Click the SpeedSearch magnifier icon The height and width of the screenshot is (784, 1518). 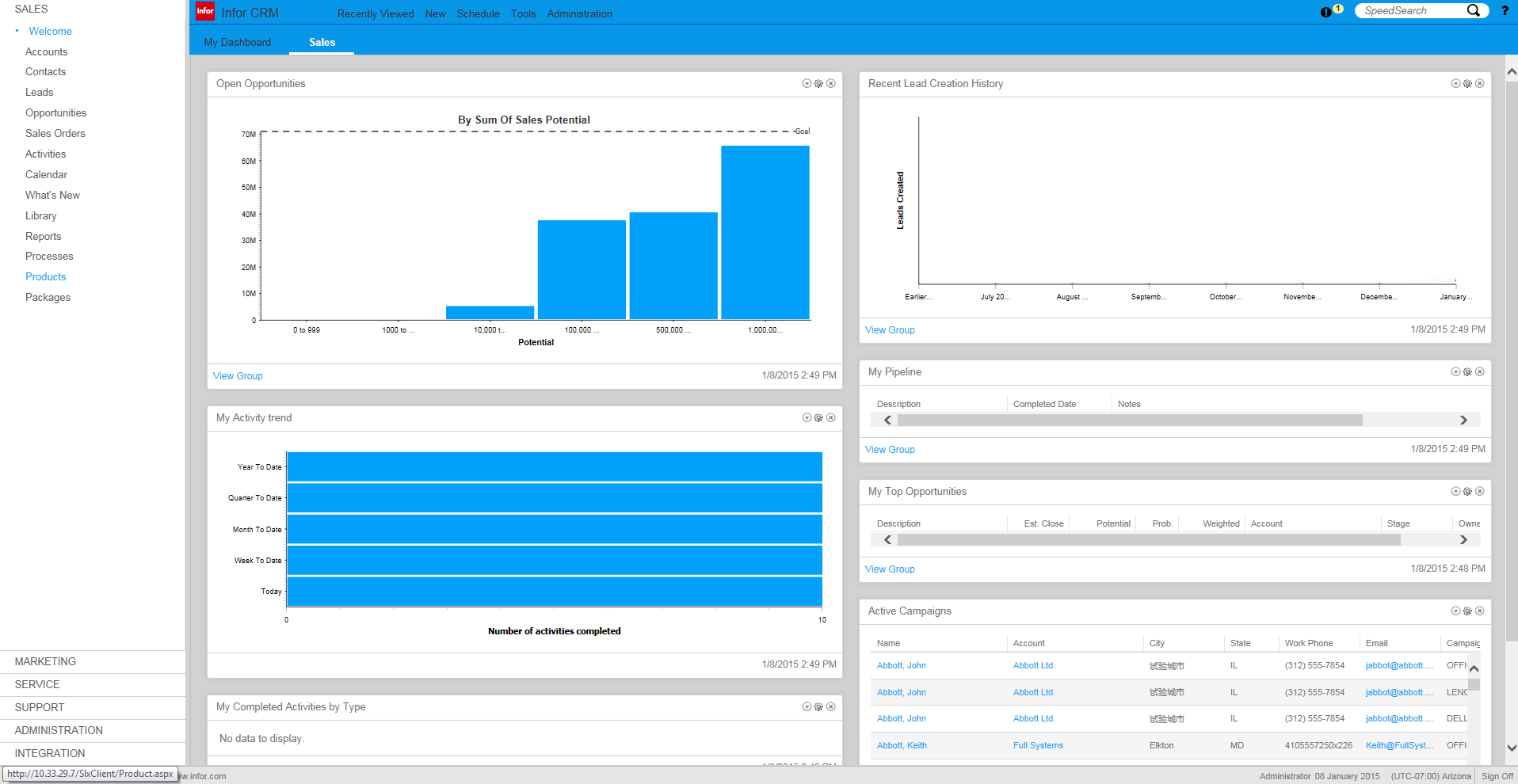pos(1473,11)
